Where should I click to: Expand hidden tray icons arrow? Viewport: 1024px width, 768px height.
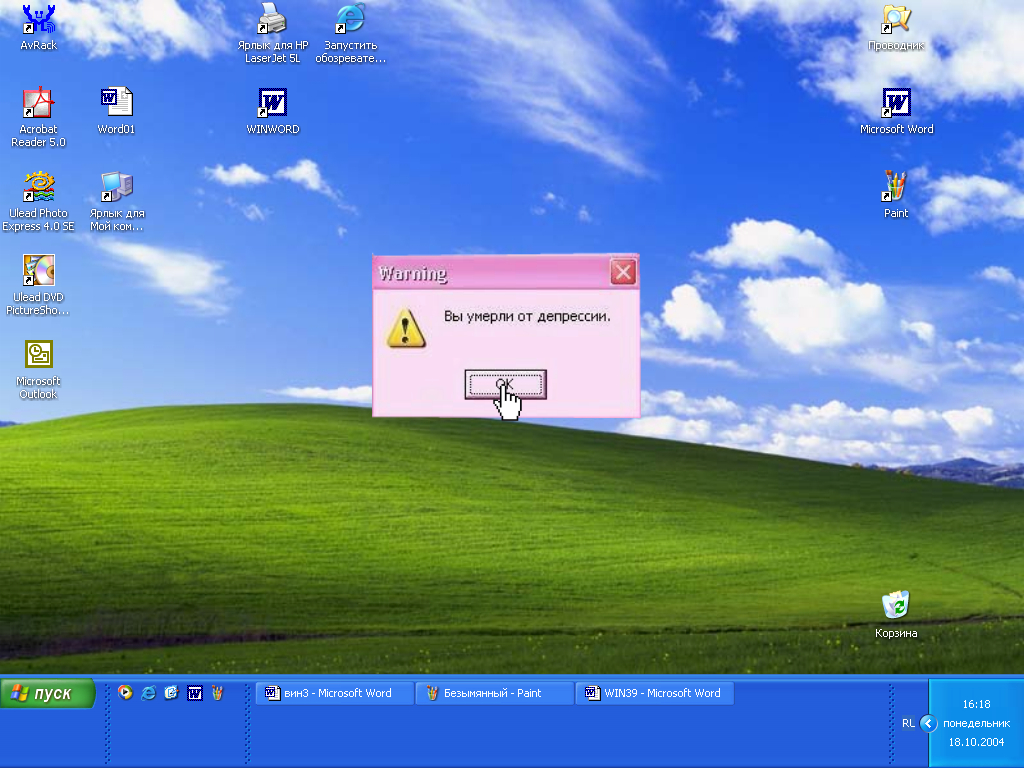tap(928, 723)
